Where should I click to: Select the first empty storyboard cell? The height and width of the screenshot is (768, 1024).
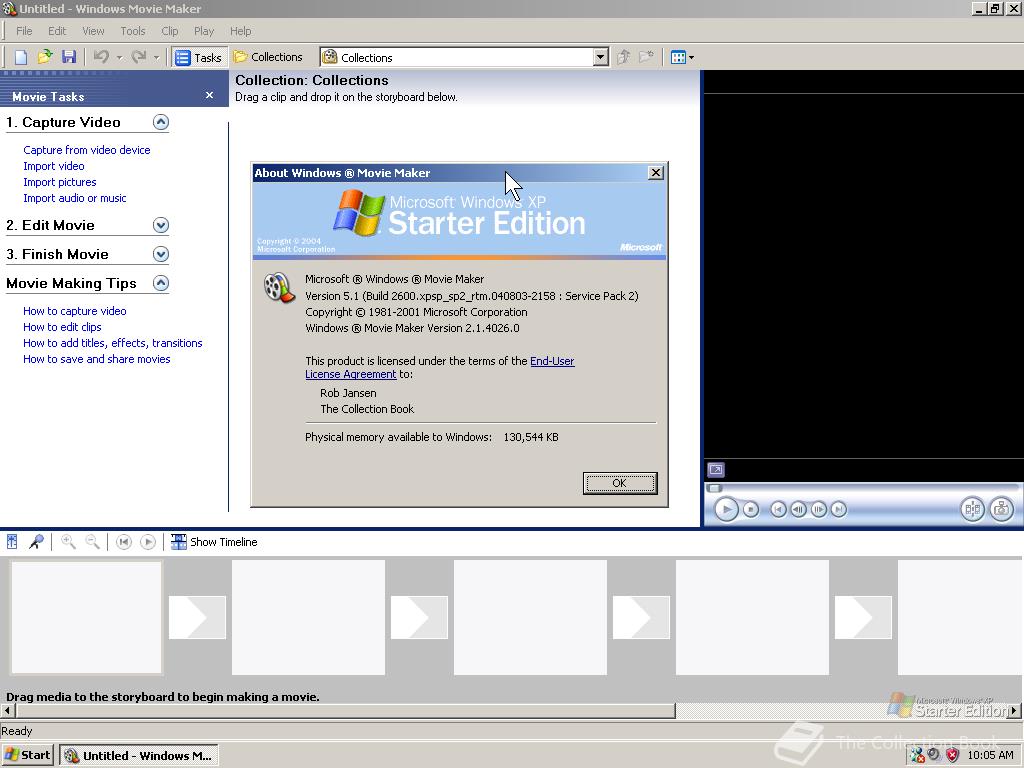[86, 617]
